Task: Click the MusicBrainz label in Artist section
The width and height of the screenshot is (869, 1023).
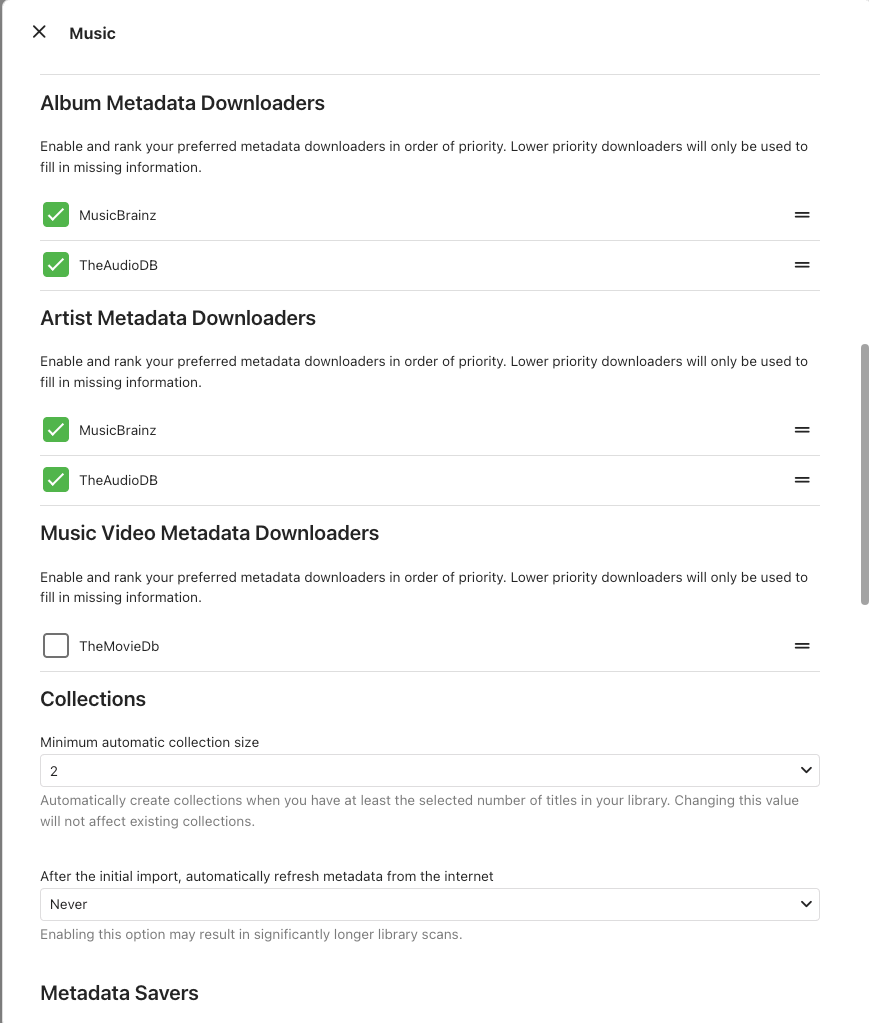Action: tap(118, 430)
